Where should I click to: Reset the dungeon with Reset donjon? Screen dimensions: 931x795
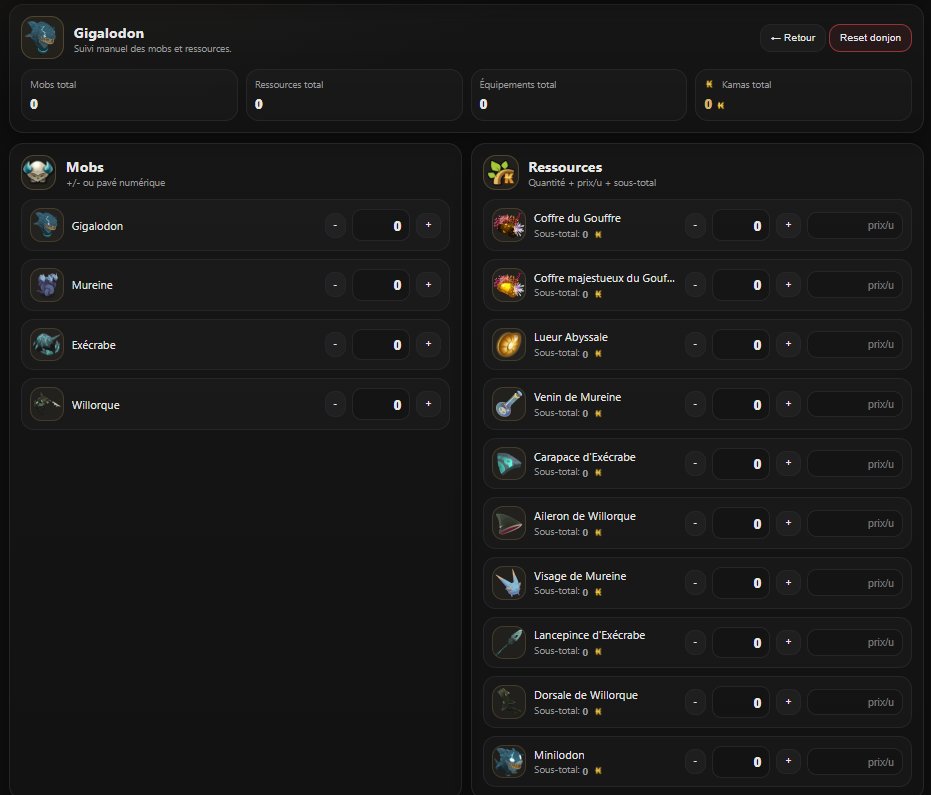coord(870,38)
